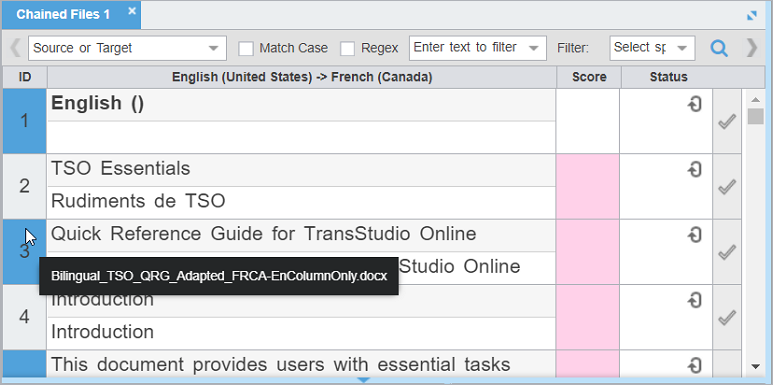
Task: Expand the Enter text to filter dropdown
Action: click(x=533, y=48)
